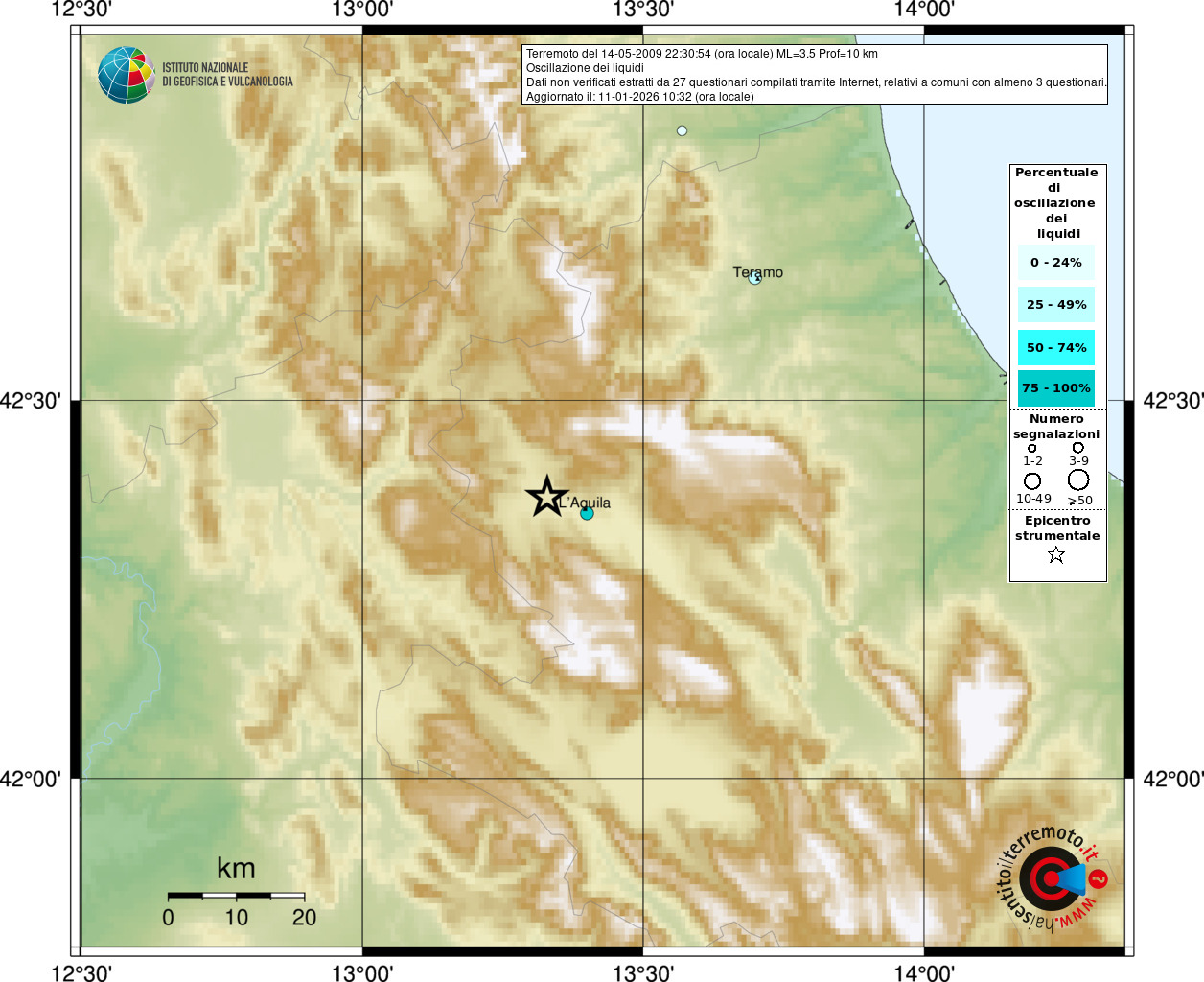Click the 10-49 reports circle in the legend
This screenshot has height=982, width=1204.
(x=1032, y=480)
